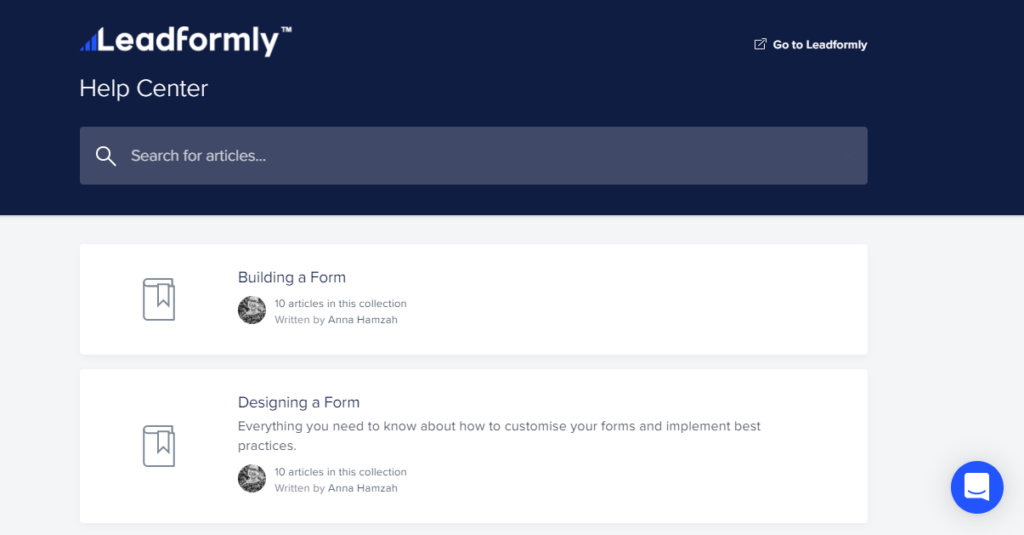The width and height of the screenshot is (1024, 535).
Task: Click the article count under Designing a Form
Action: point(340,471)
